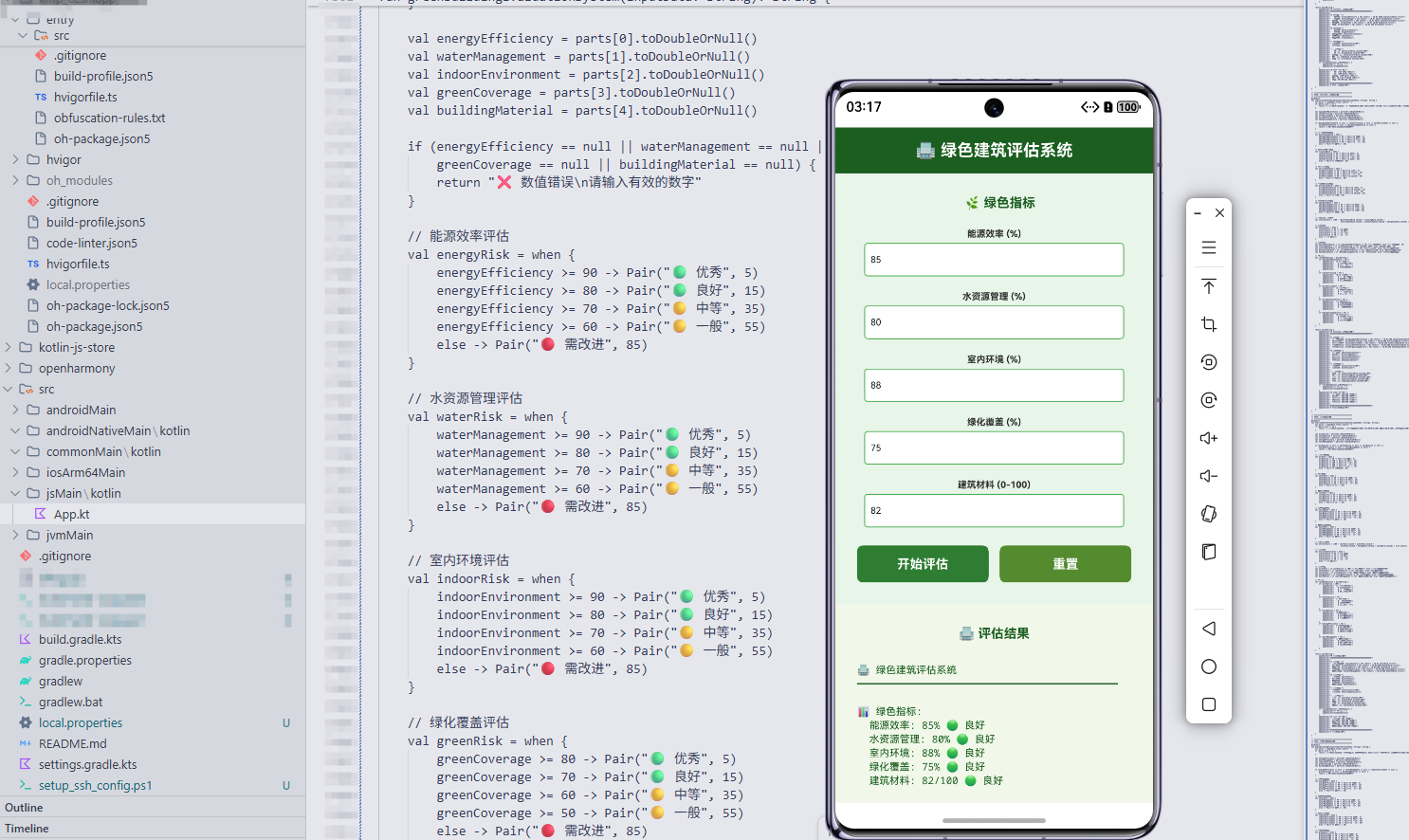Tap the 重置 button
Image resolution: width=1409 pixels, height=840 pixels.
tap(1065, 563)
